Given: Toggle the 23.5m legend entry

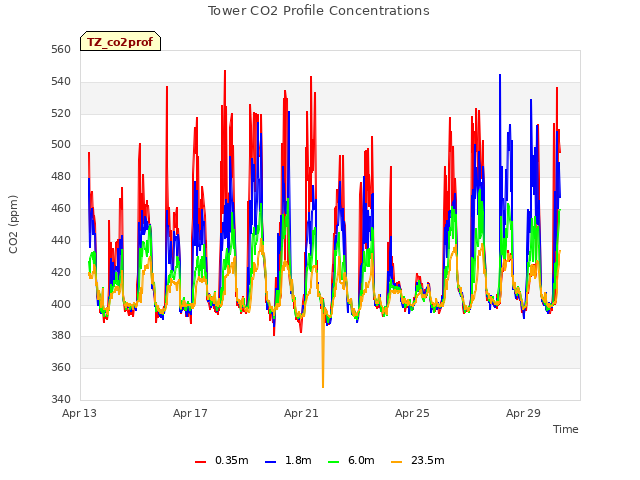Looking at the screenshot, I should (x=418, y=460).
